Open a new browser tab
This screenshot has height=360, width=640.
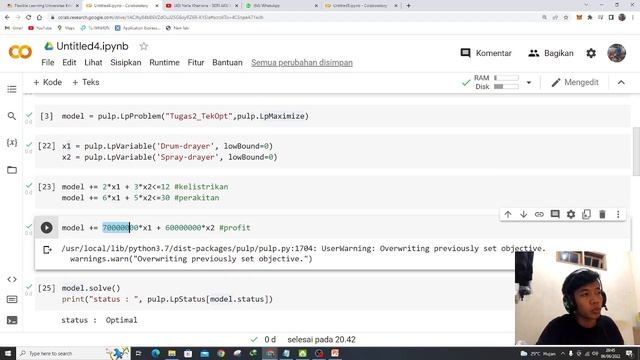point(408,6)
